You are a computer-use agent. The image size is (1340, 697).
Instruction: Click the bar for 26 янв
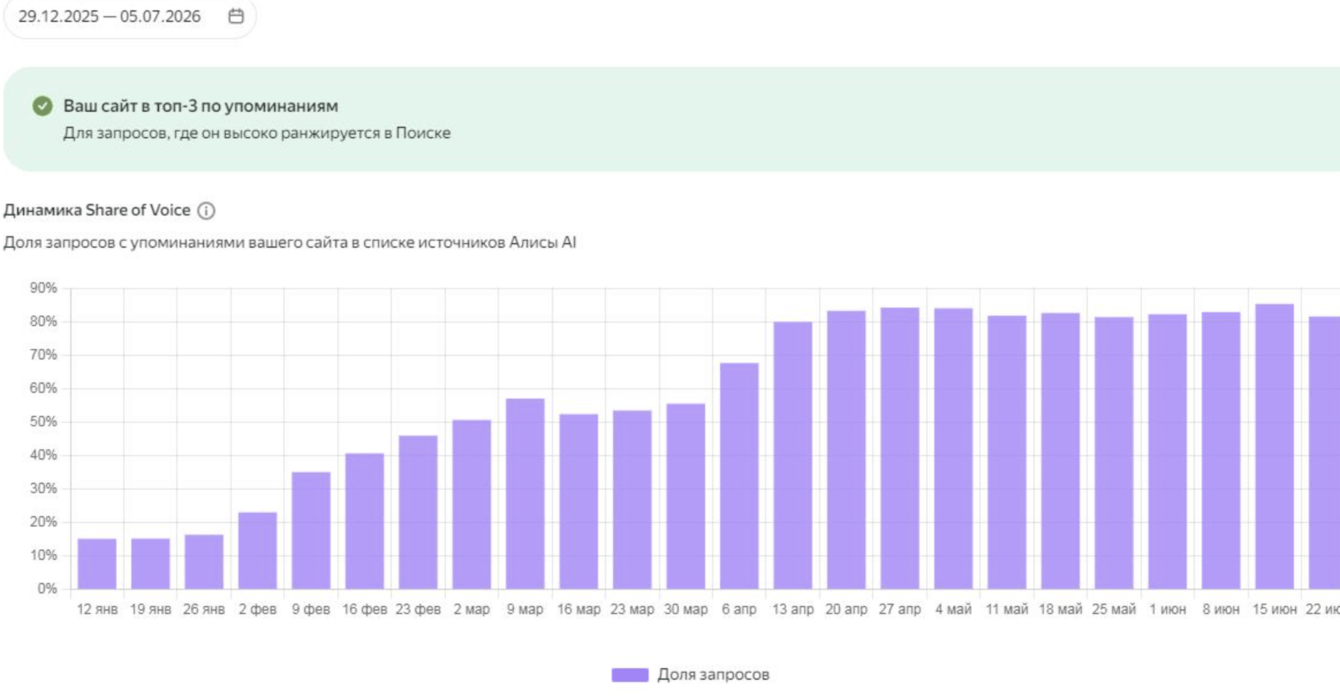click(204, 562)
